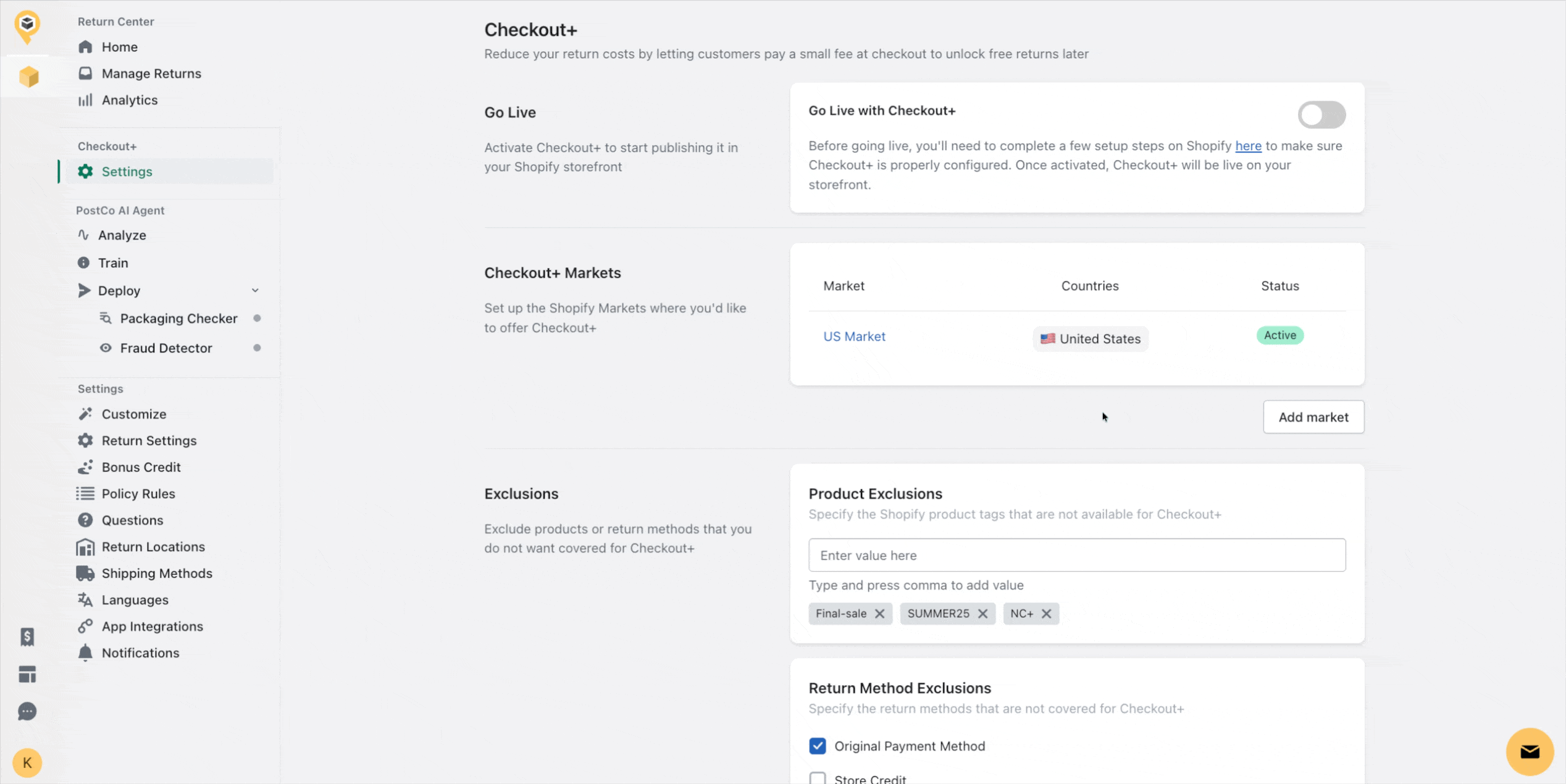Uncheck Original Payment Method checkbox
This screenshot has height=784, width=1566.
point(818,746)
